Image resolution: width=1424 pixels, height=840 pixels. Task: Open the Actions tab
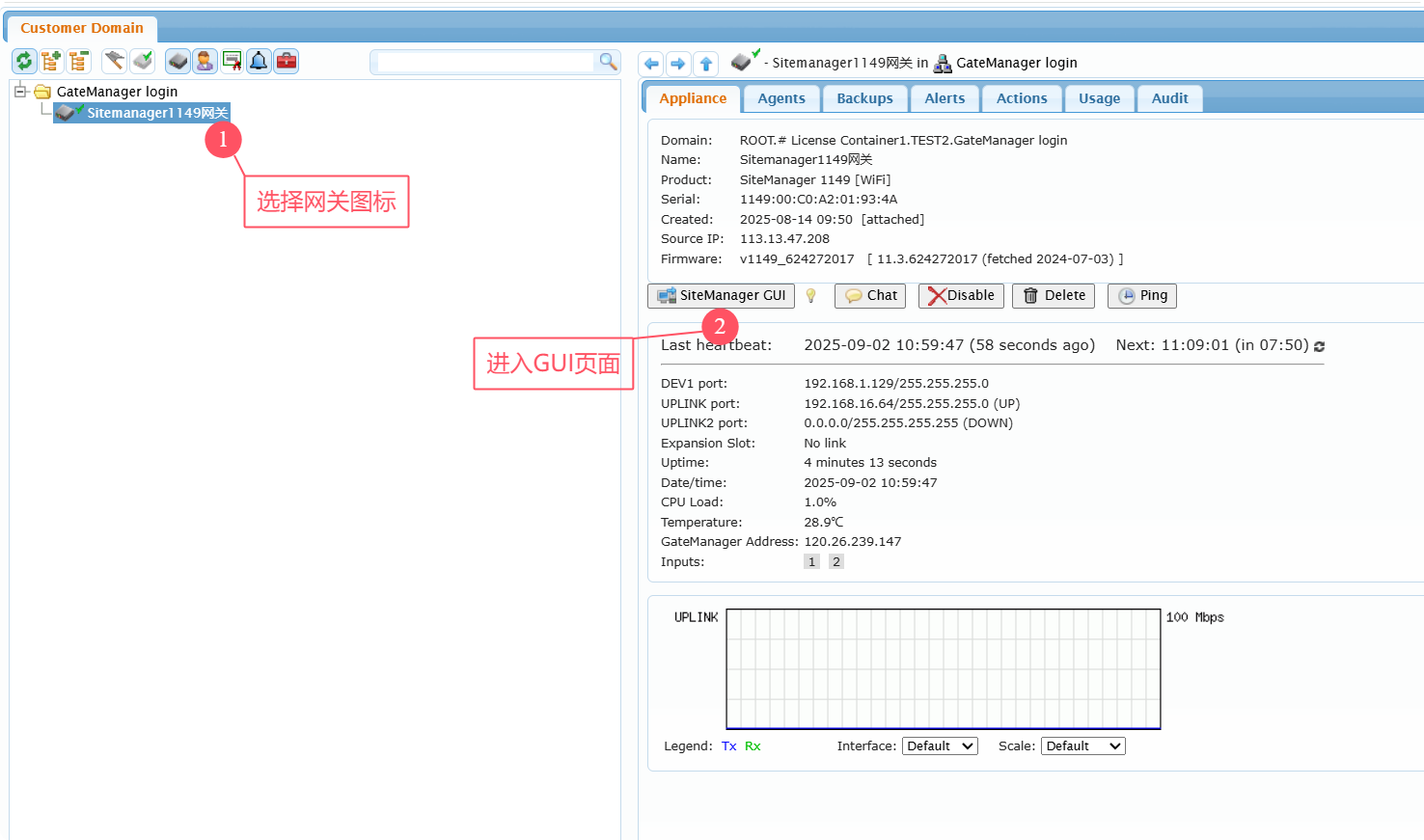[x=1022, y=98]
